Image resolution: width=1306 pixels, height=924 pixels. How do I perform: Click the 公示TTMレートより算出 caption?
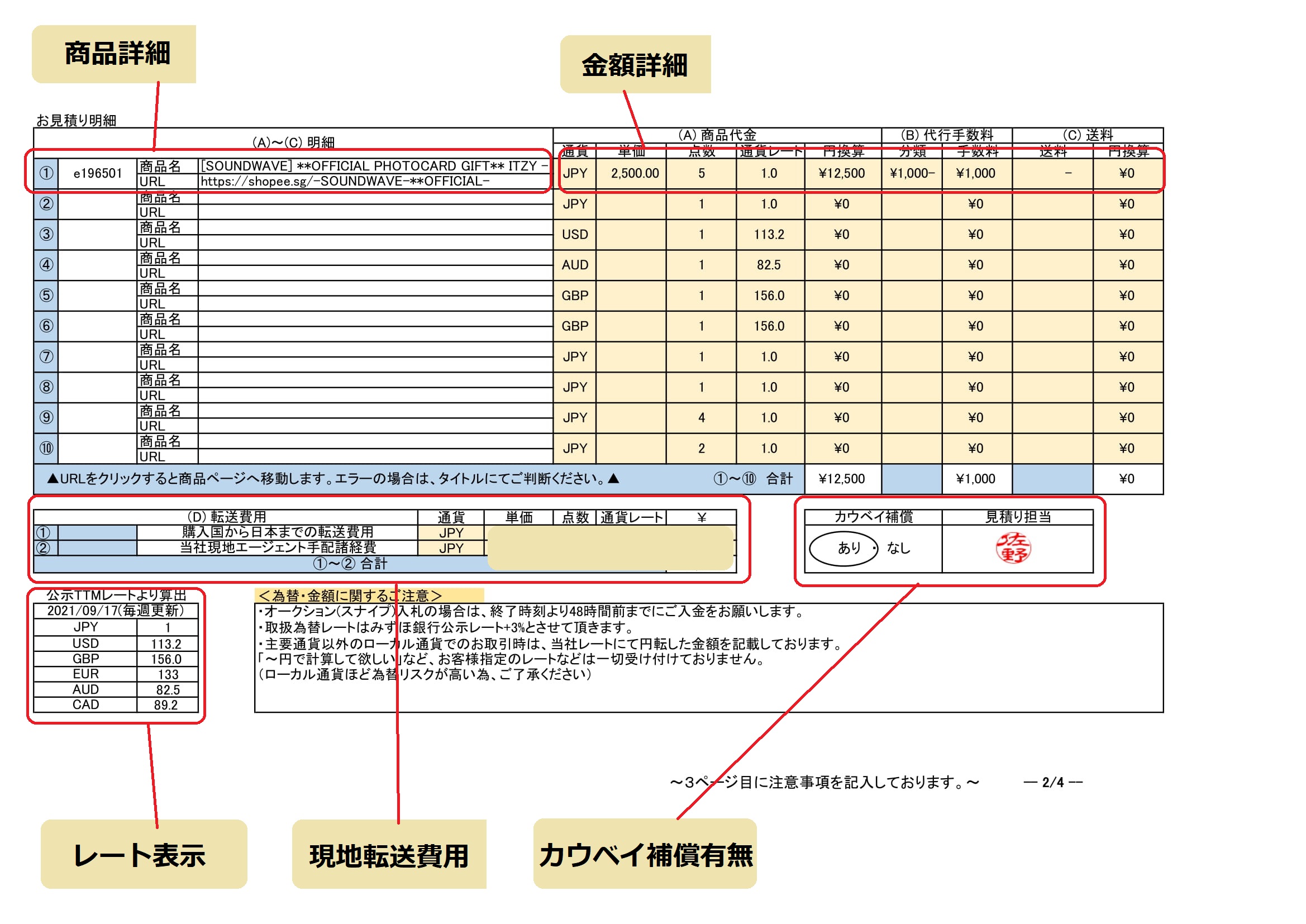click(117, 596)
